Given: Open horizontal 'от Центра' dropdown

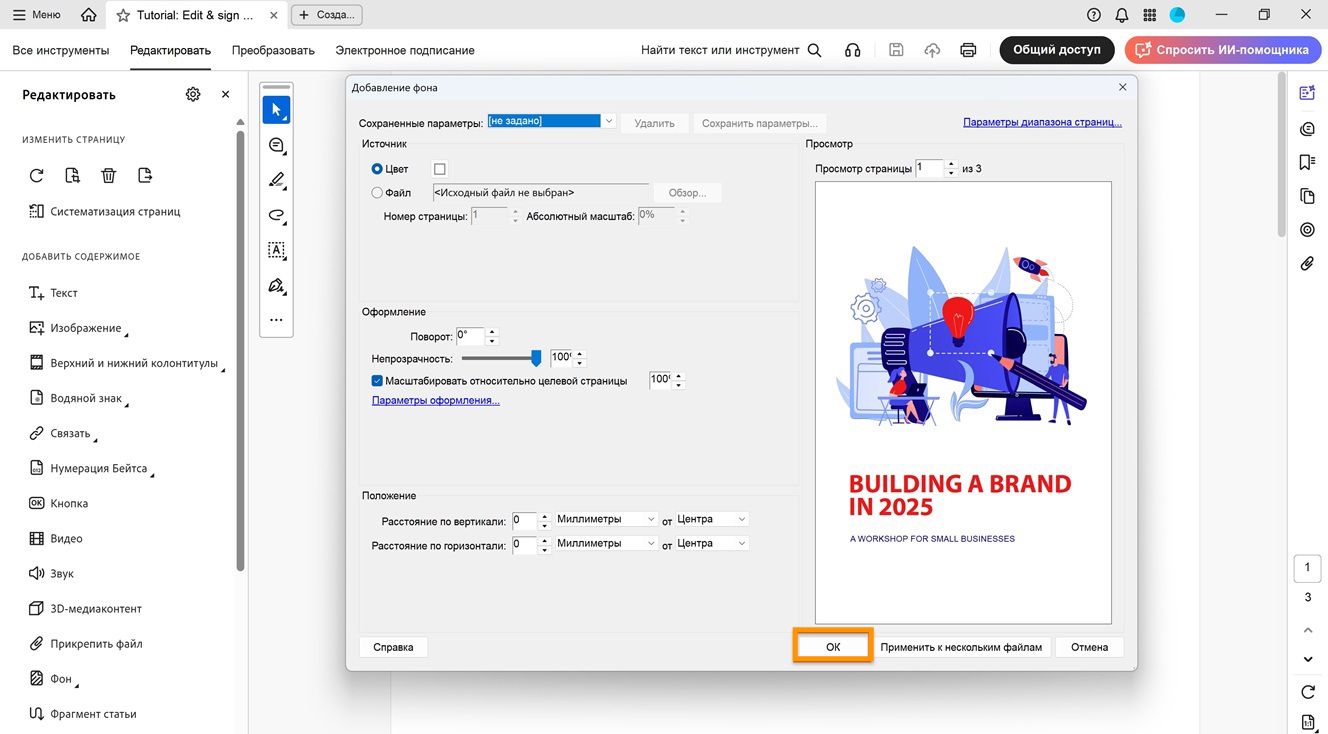Looking at the screenshot, I should 712,543.
